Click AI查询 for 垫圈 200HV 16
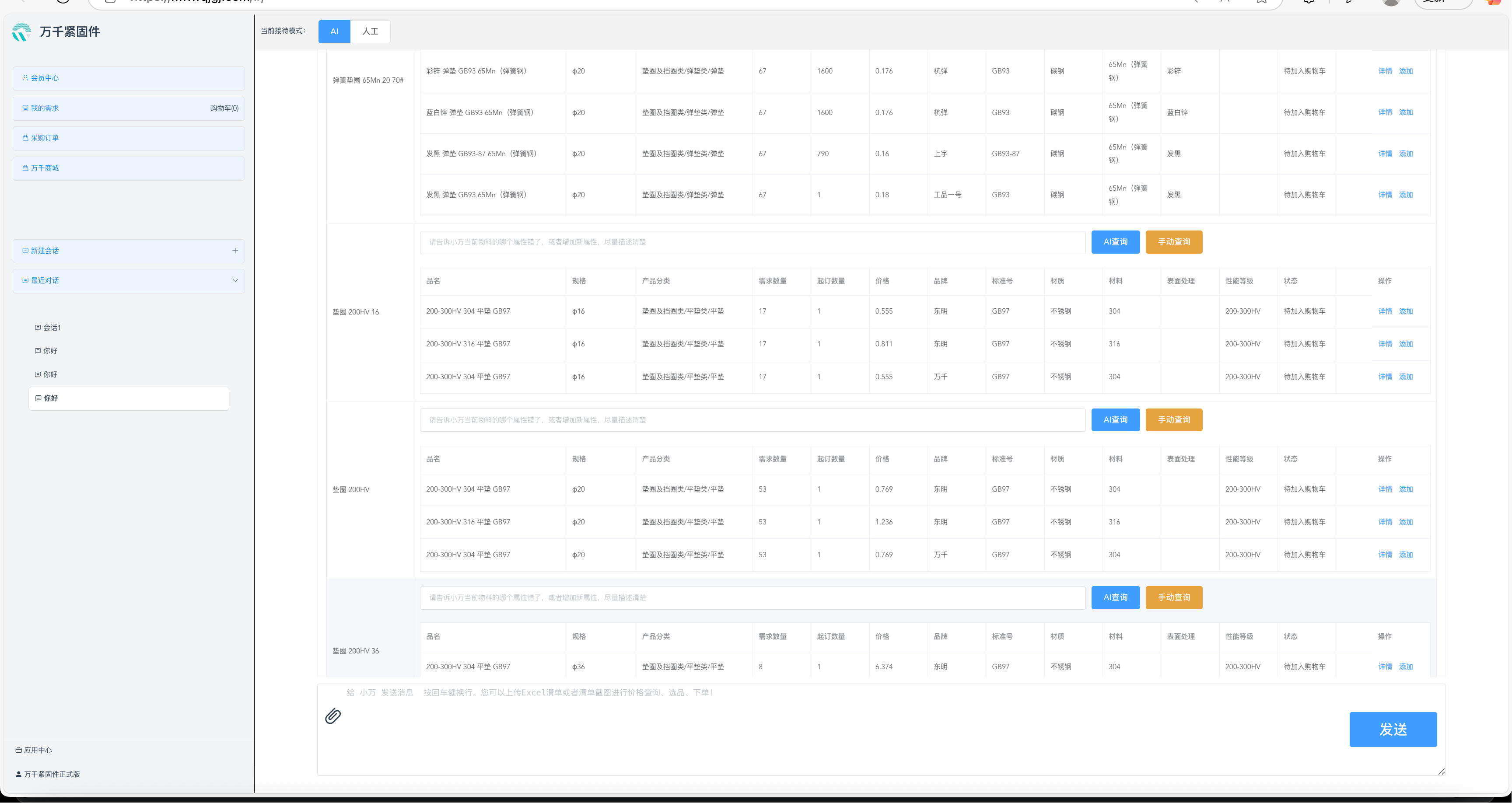This screenshot has height=803, width=1512. (x=1115, y=242)
